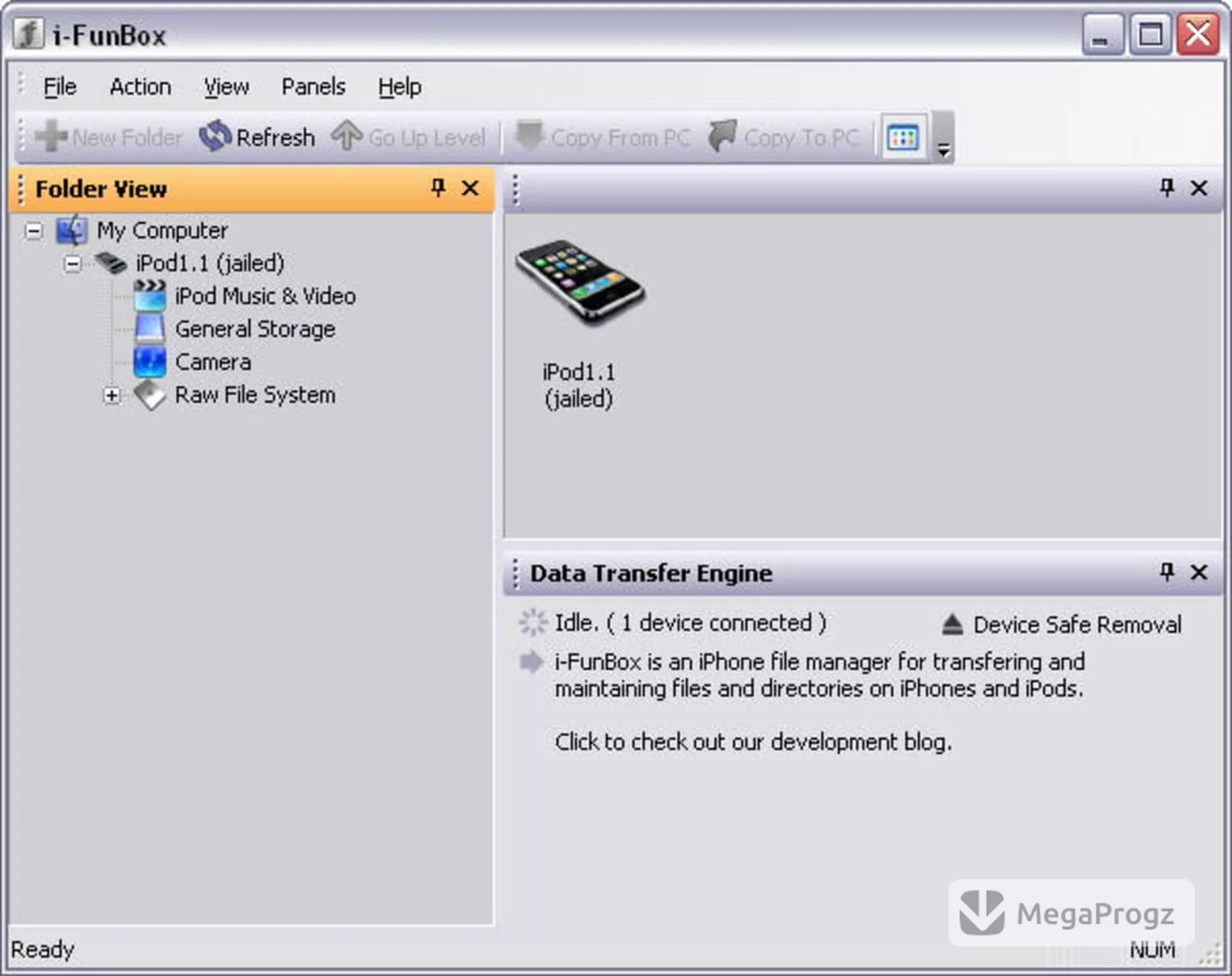Click the NUM indicator in status bar
This screenshot has height=976, width=1232.
click(x=1152, y=950)
